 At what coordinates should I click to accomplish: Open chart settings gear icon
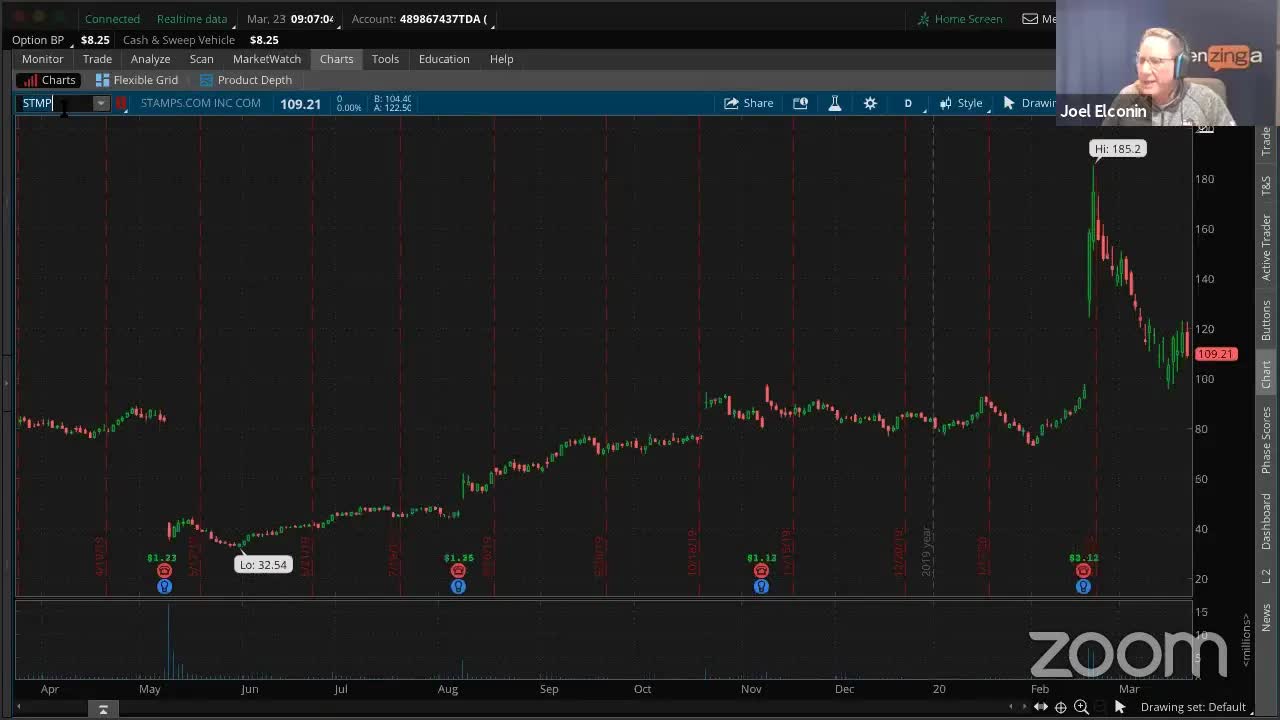[x=870, y=103]
